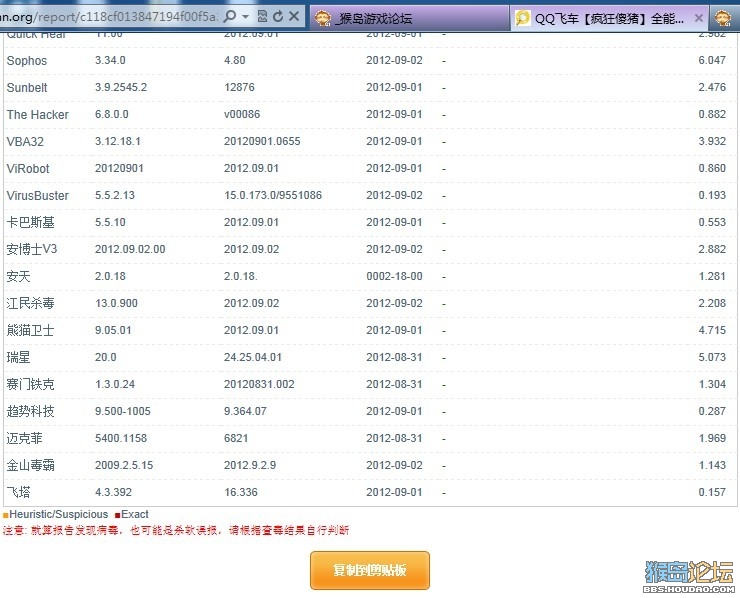The width and height of the screenshot is (740, 598).
Task: Click the ViRobot scanner name
Action: coord(28,168)
